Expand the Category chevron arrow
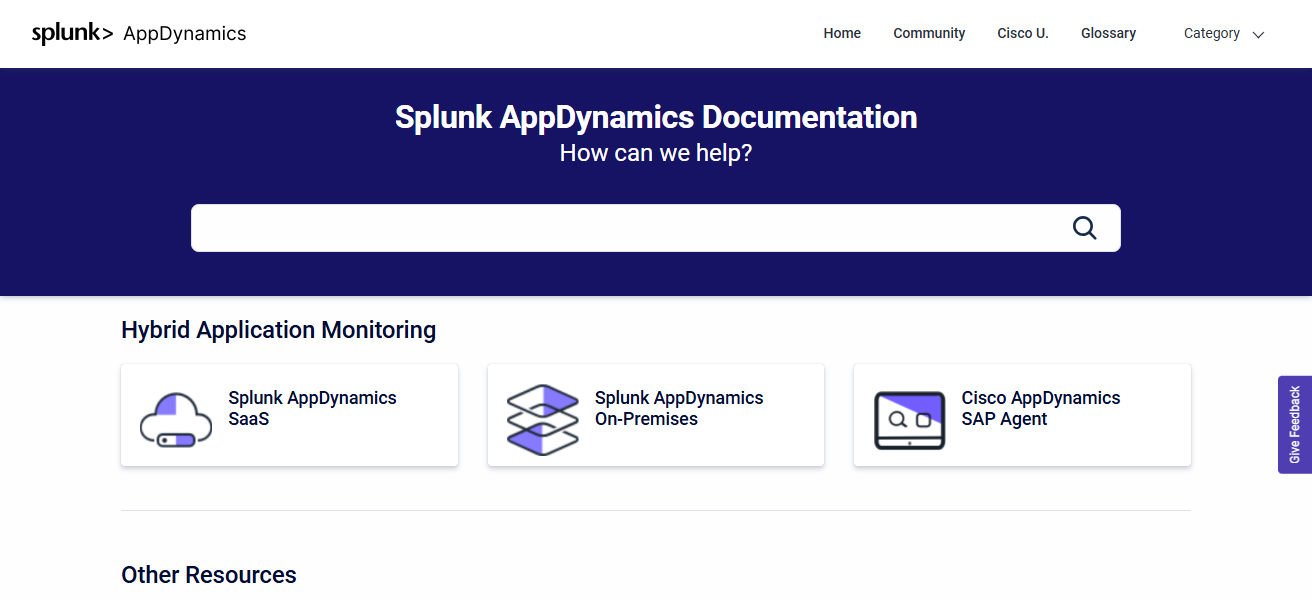Image resolution: width=1312 pixels, height=600 pixels. 1257,34
